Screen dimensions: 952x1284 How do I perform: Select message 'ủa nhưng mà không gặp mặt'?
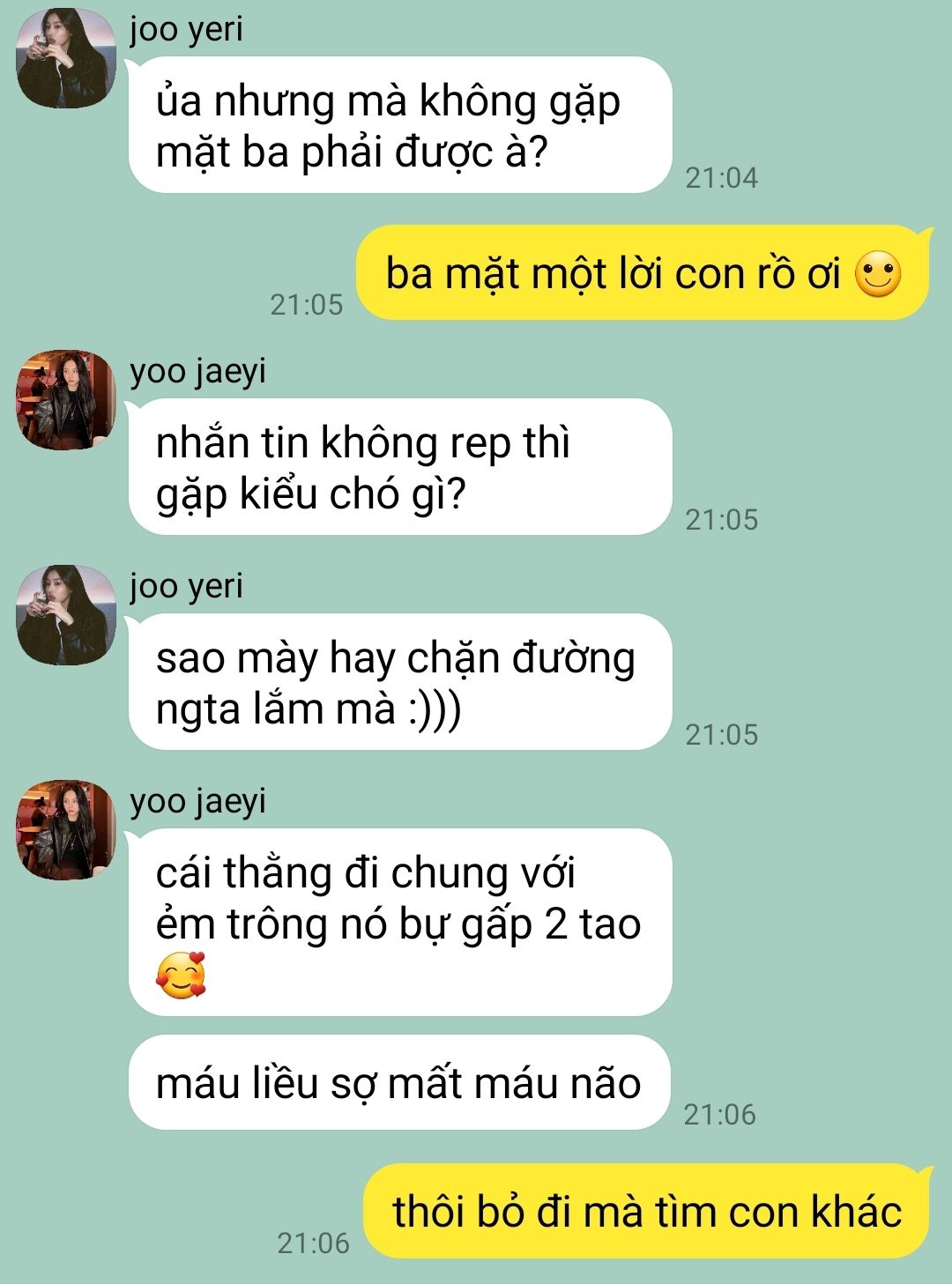[x=400, y=125]
